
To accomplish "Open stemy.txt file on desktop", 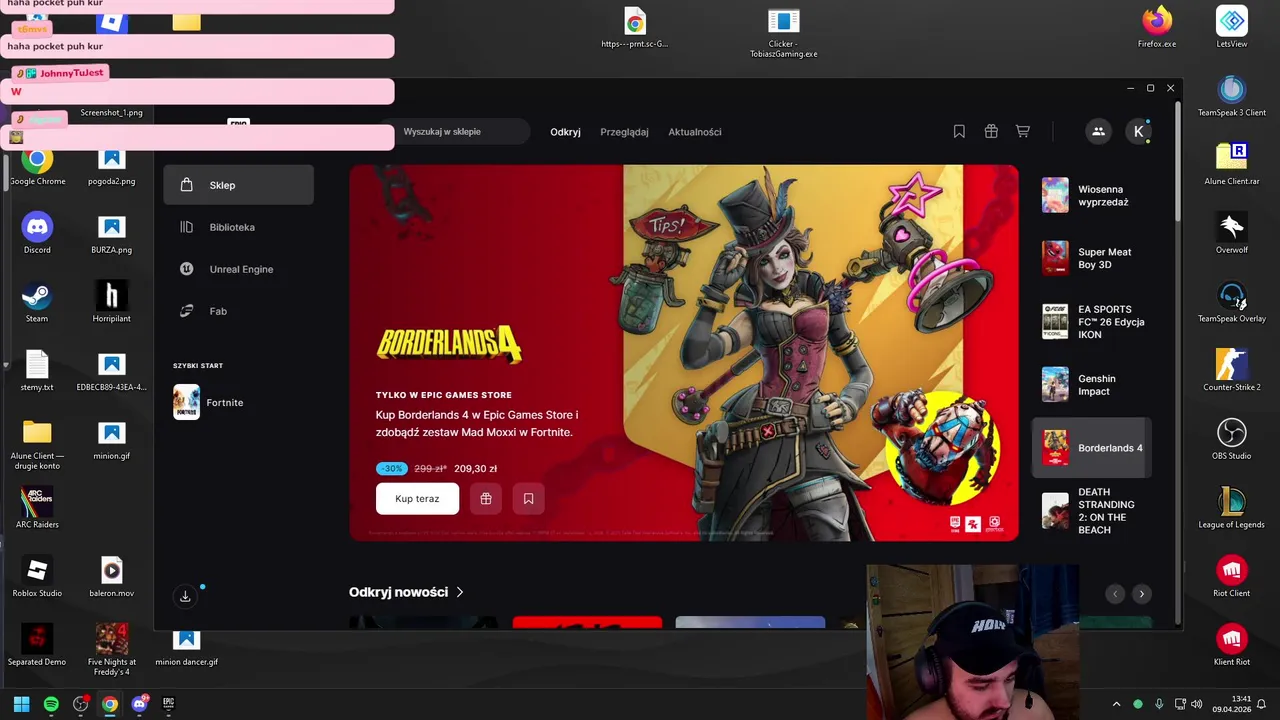I will click(37, 372).
